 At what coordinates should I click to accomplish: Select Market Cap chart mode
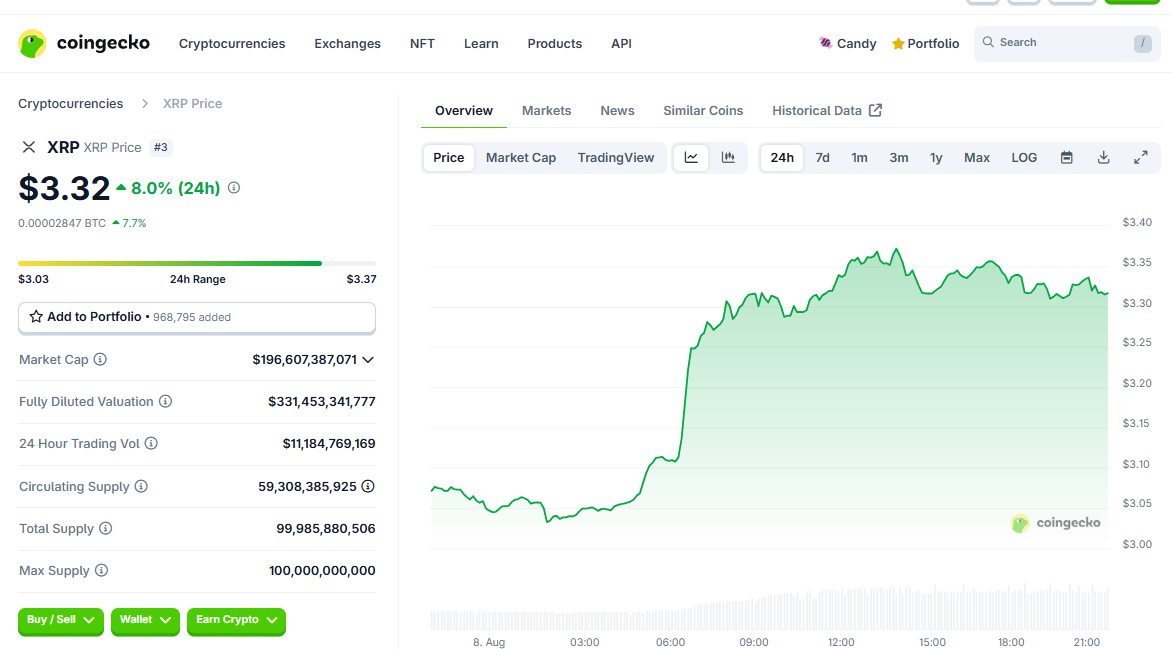tap(521, 158)
